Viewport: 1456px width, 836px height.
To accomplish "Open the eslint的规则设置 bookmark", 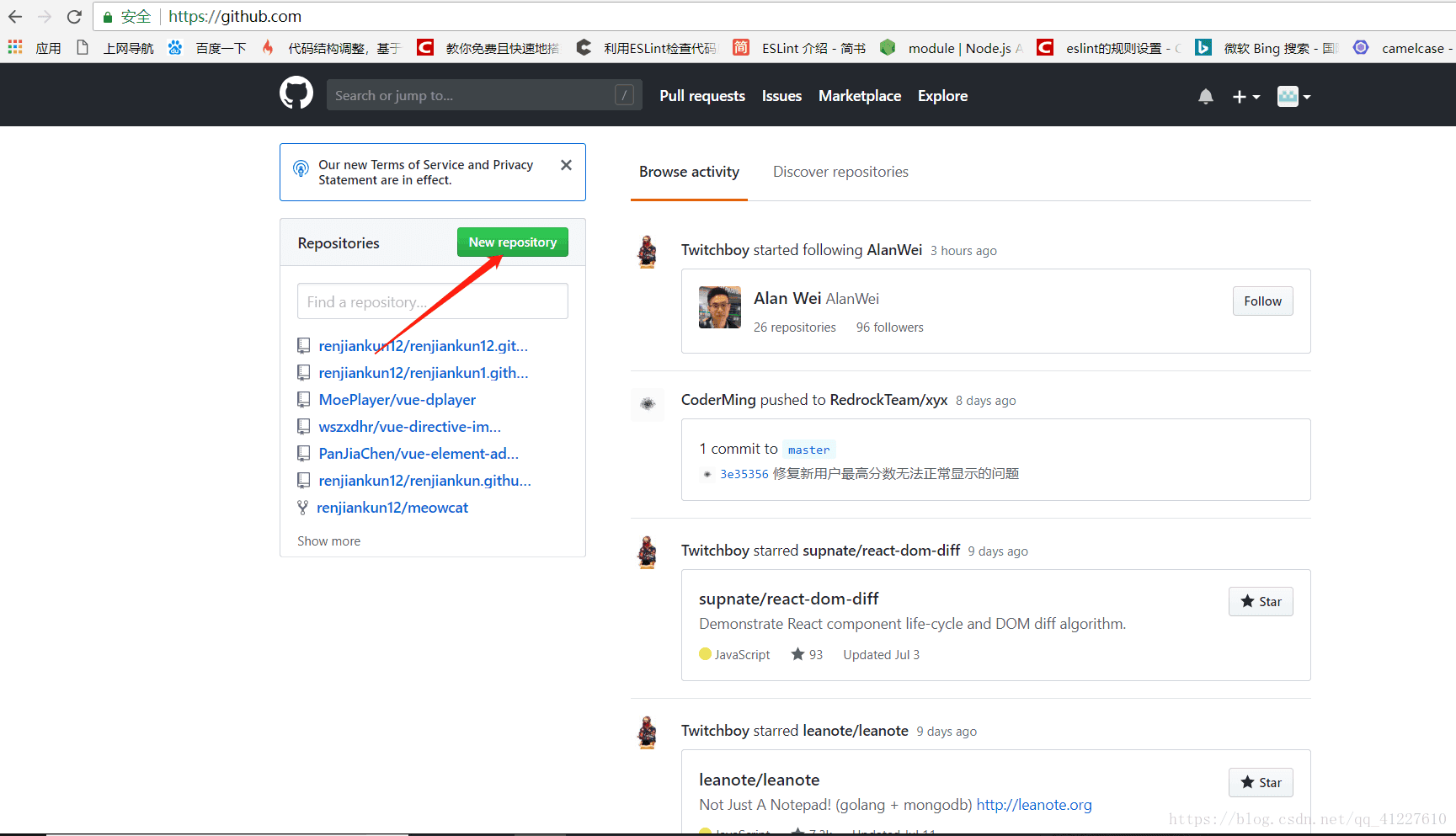I will 1109,48.
